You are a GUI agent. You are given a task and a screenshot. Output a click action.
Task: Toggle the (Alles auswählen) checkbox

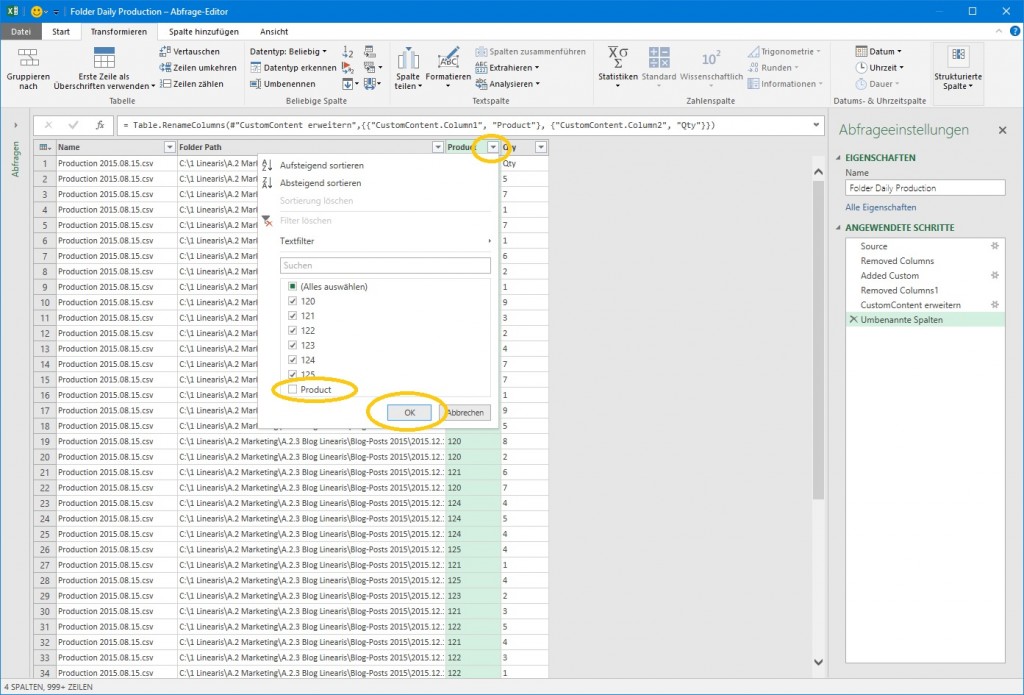pyautogui.click(x=292, y=287)
